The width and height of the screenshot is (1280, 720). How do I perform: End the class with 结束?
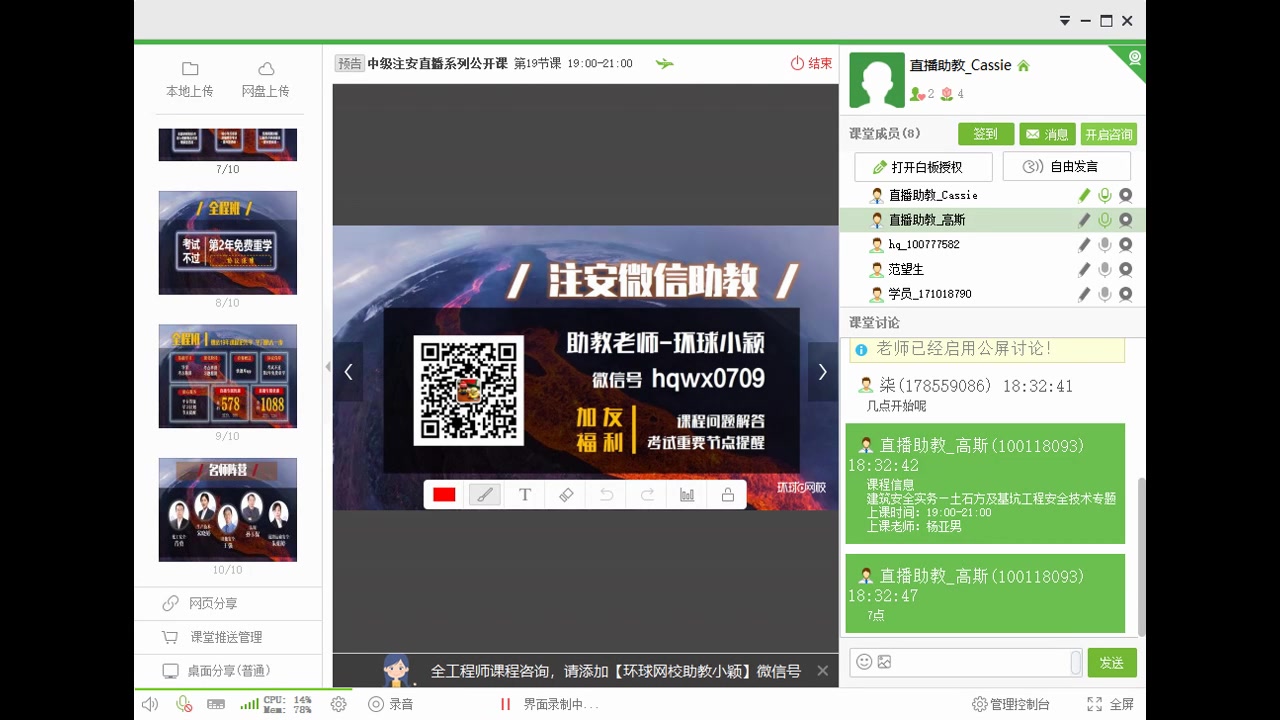click(811, 63)
